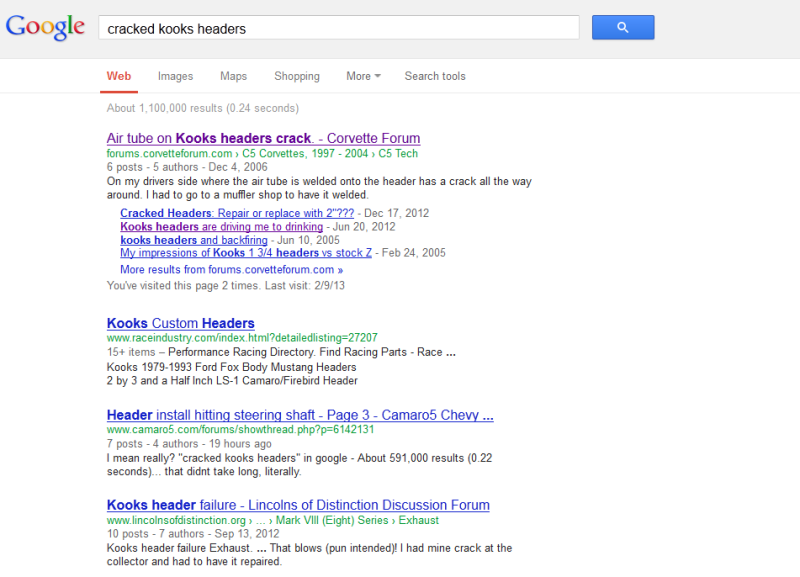Screen dimensions: 800x577
Task: Go to the Shopping tab
Action: coord(297,76)
